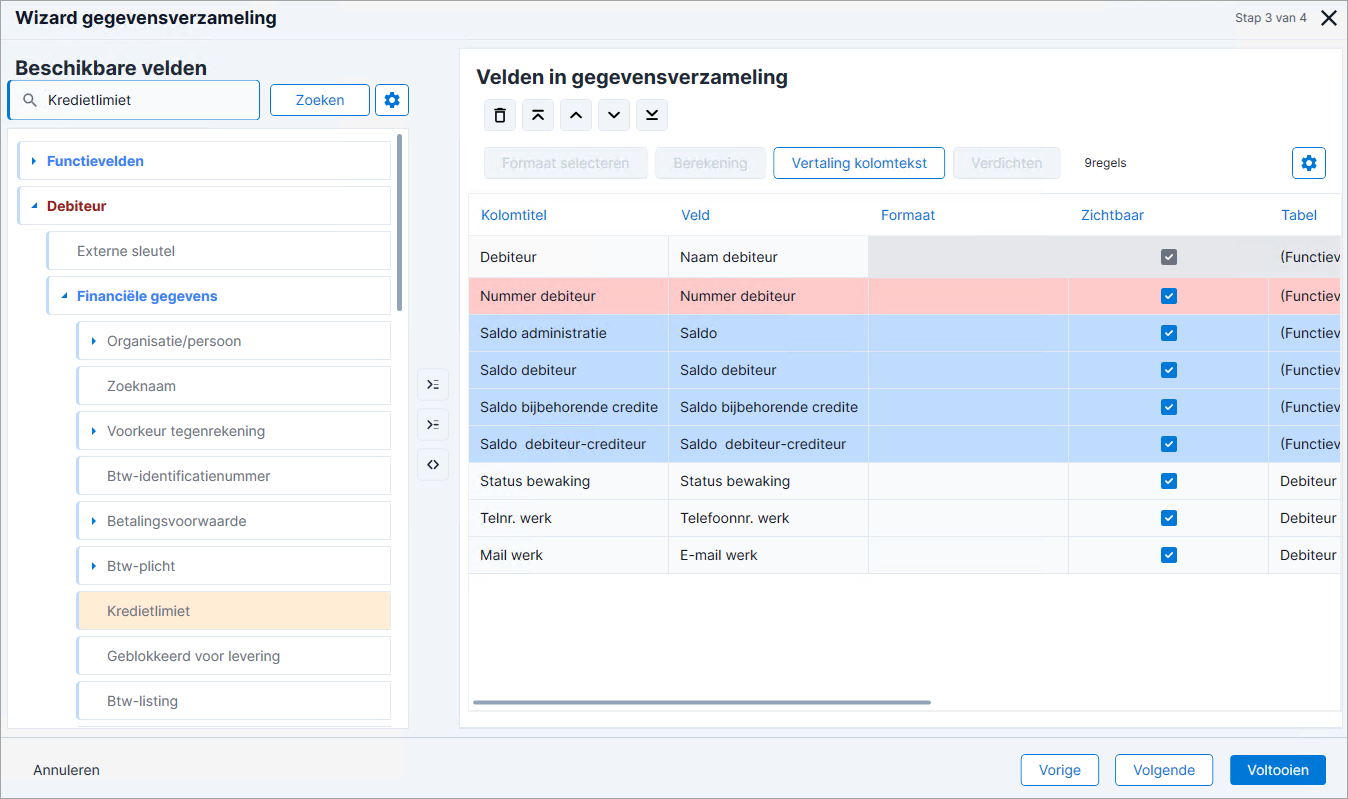Image resolution: width=1348 pixels, height=799 pixels.
Task: Click the code brackets transfer icon
Action: [433, 465]
